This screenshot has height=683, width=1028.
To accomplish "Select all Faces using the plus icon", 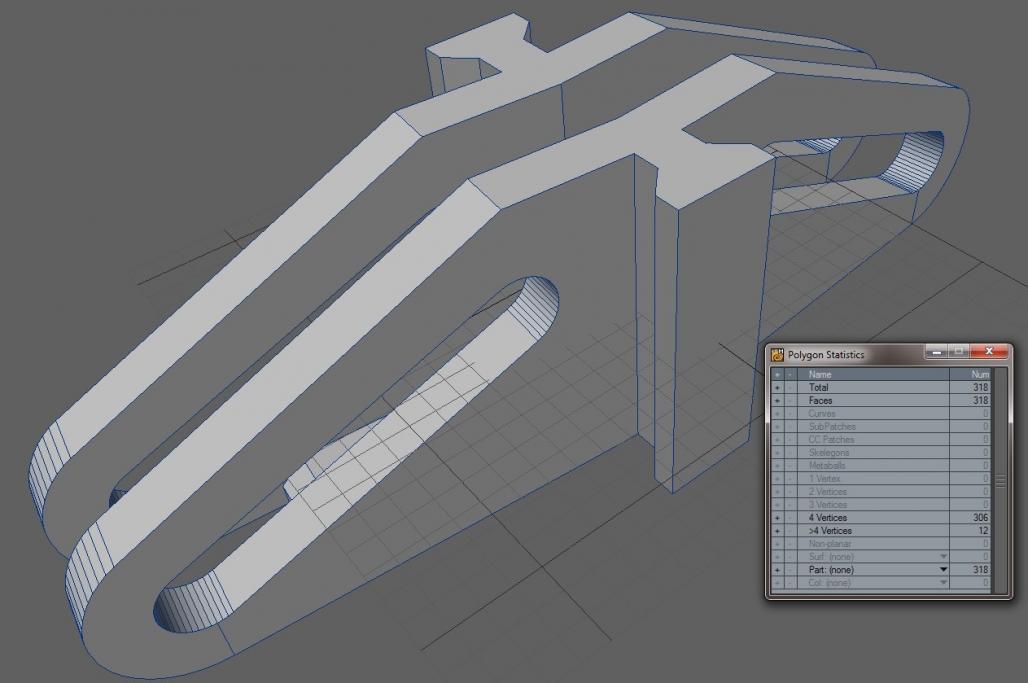I will point(777,400).
